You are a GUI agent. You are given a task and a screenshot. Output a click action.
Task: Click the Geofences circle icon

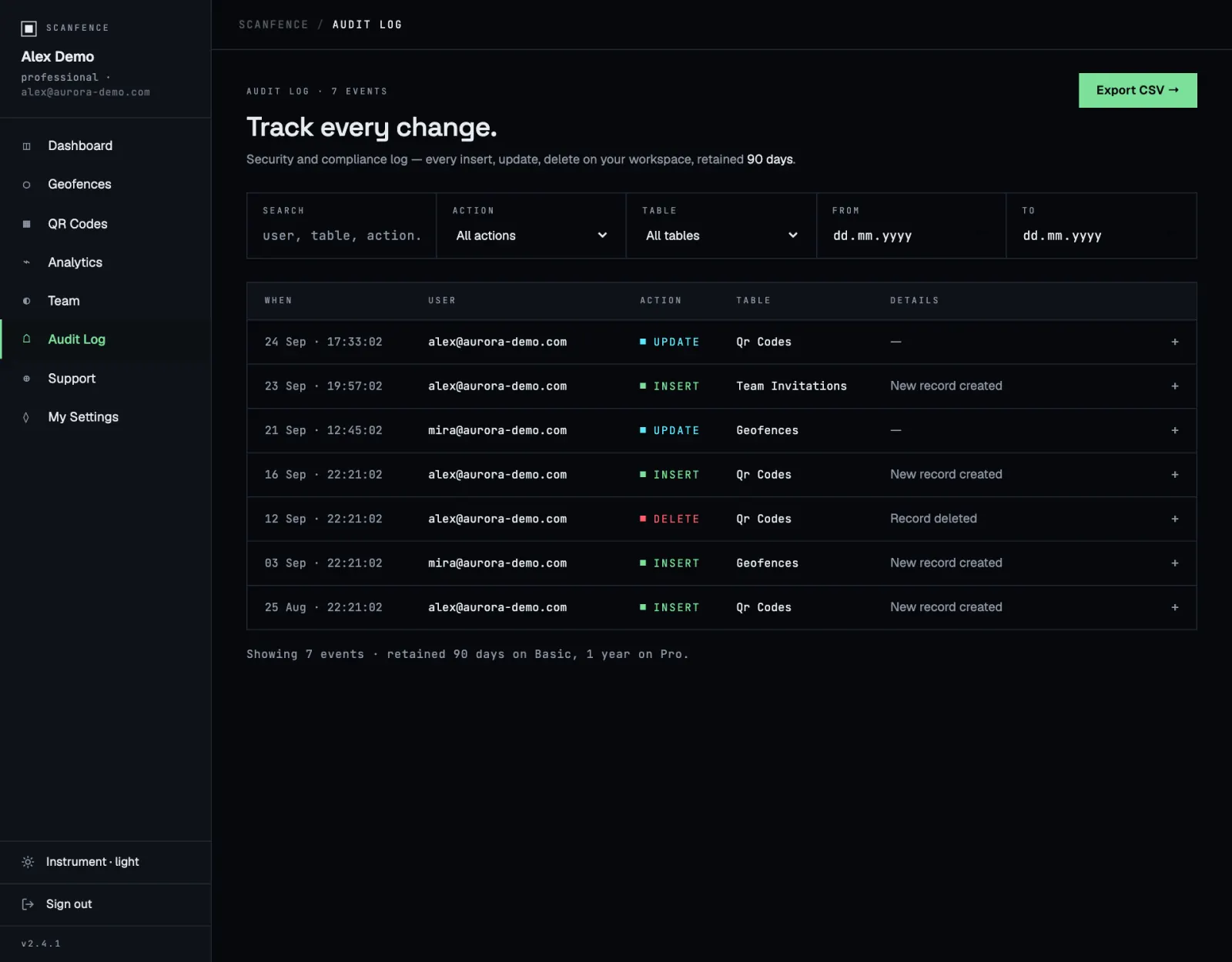(x=27, y=185)
